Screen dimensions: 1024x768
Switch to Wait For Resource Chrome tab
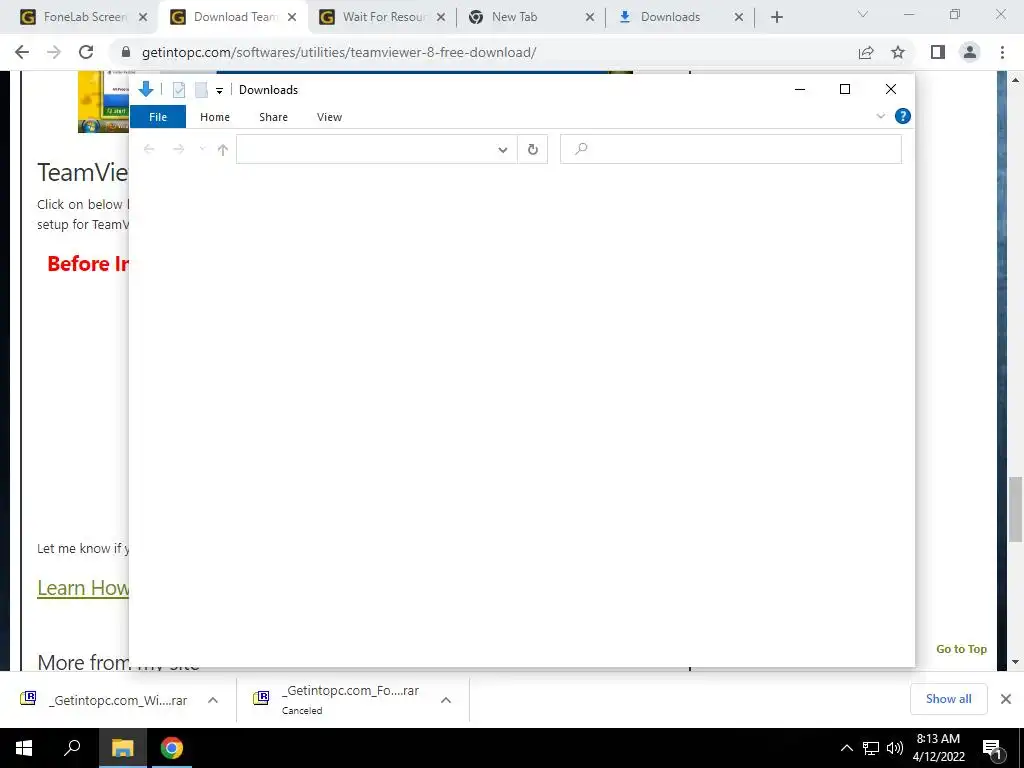(x=384, y=17)
